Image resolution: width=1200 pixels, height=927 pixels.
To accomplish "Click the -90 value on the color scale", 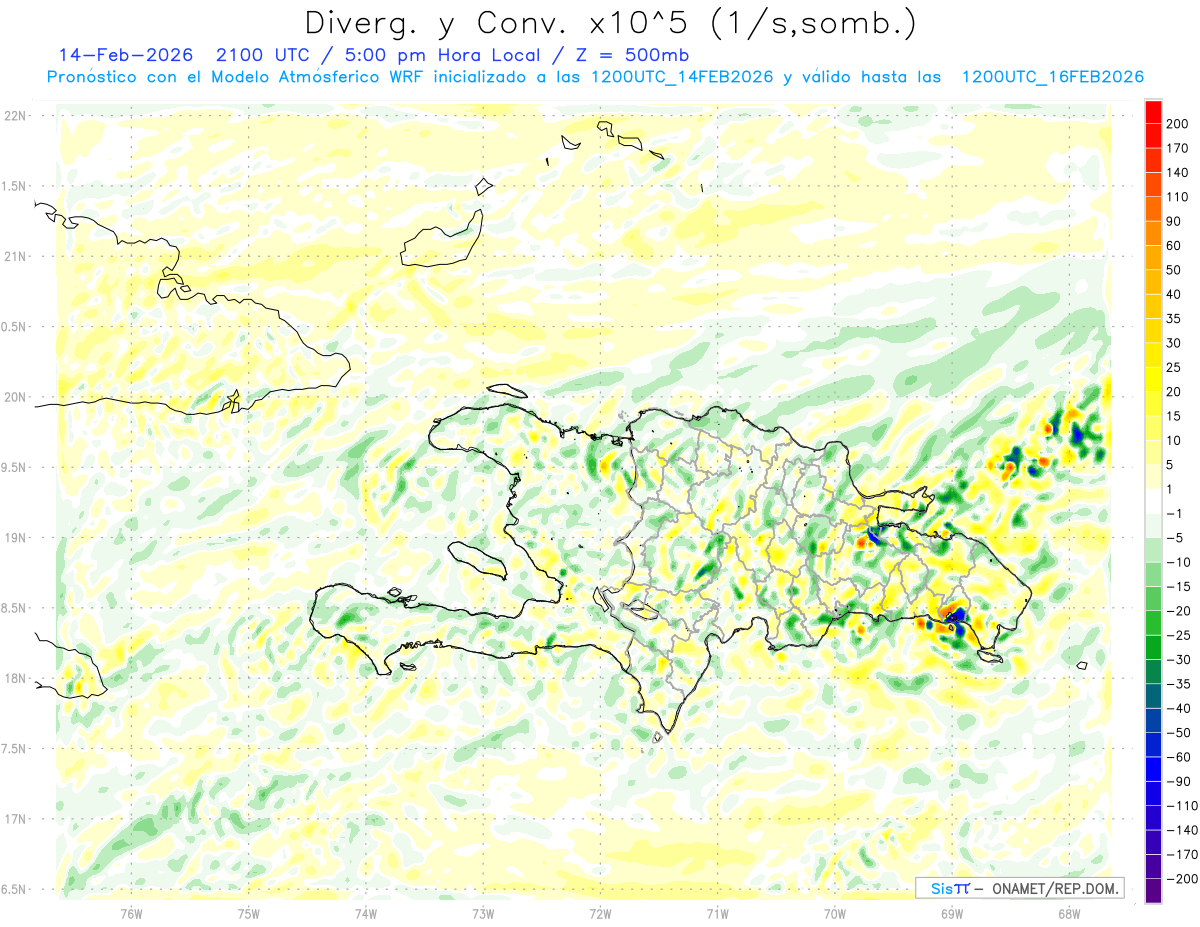I will click(x=1177, y=781).
